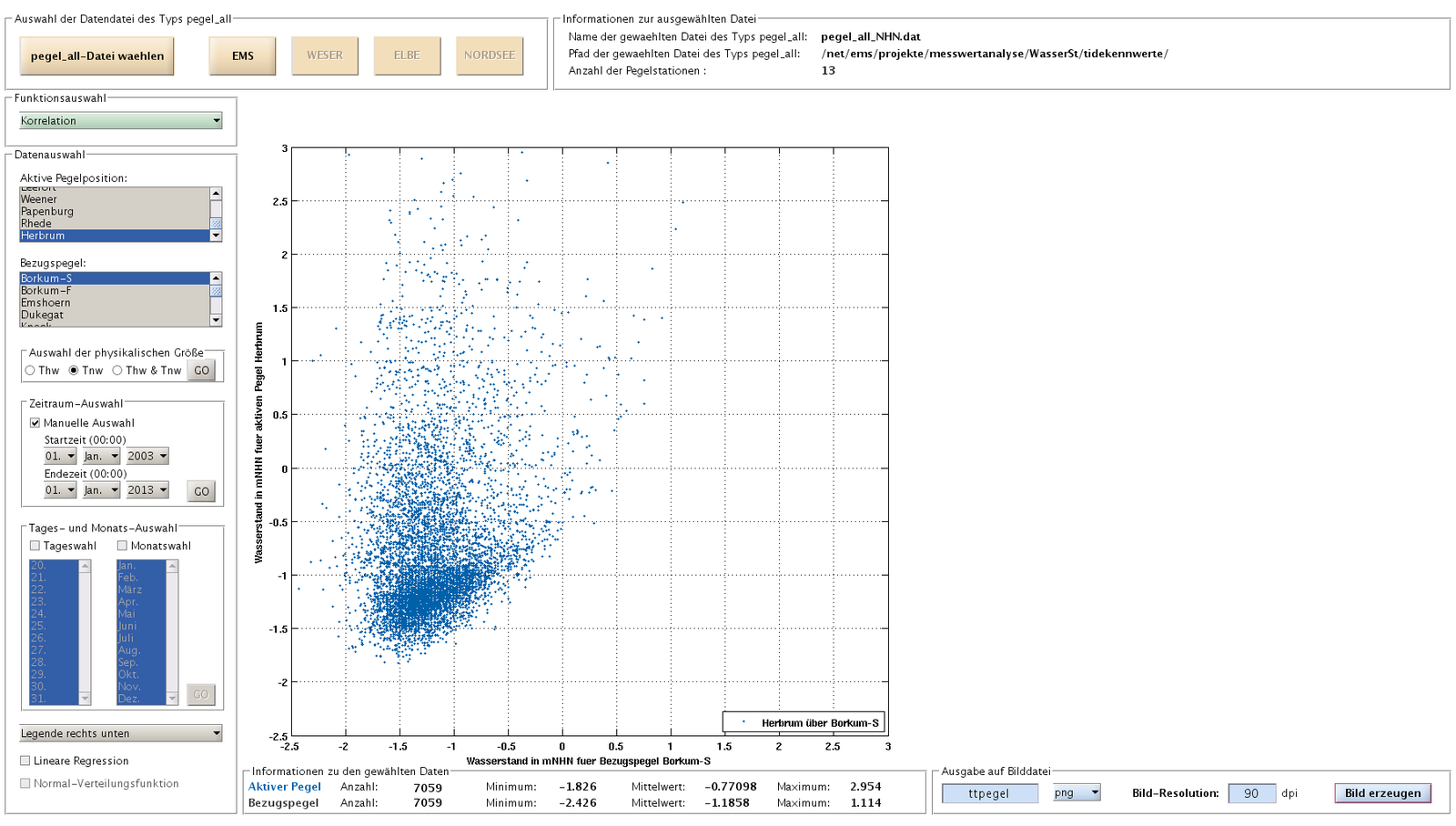Toggle the Manuelle Auswahl checkbox
Screen dimensions: 1456x826
(x=35, y=423)
